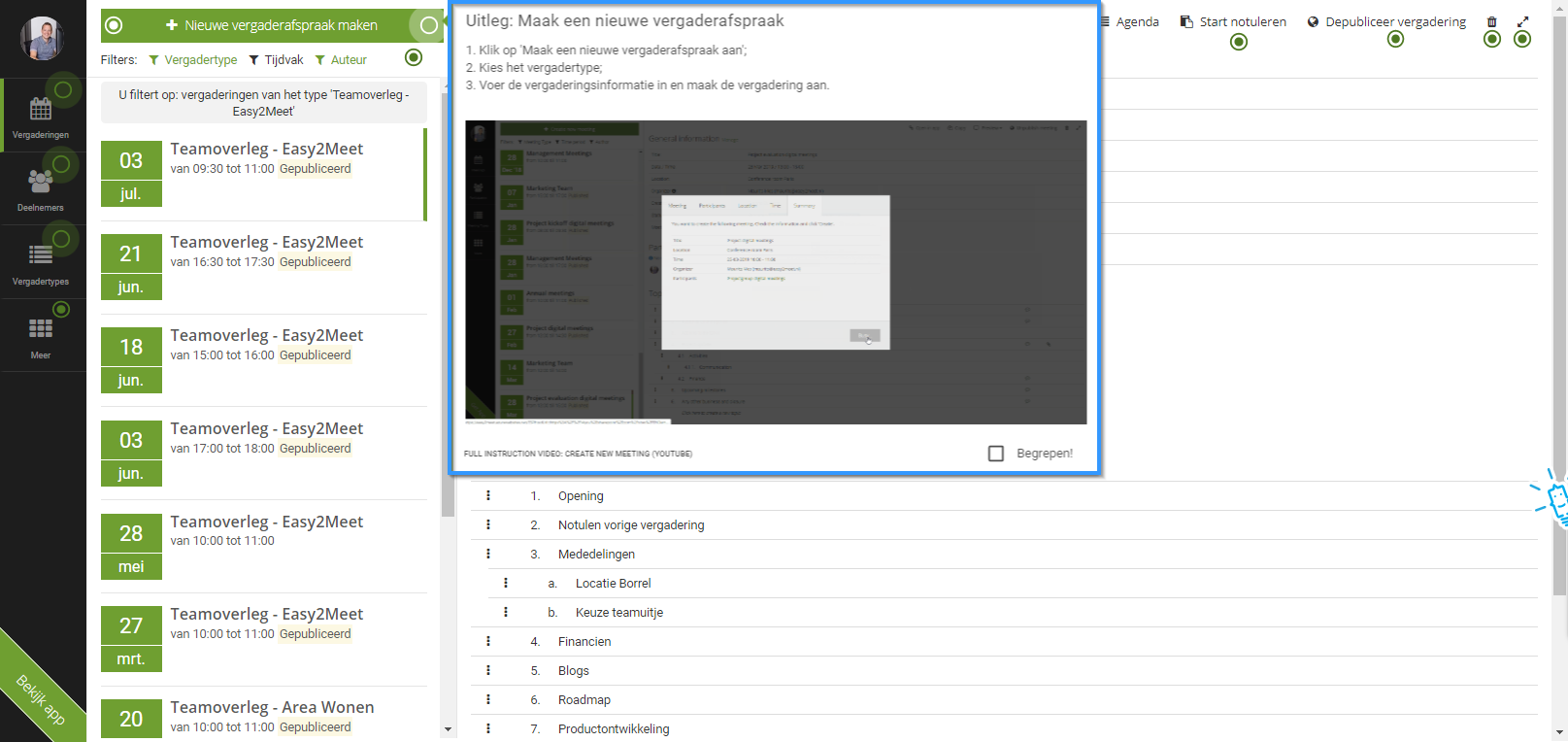
Task: Click Nieuwe vergaderafspraak maken button
Action: [x=271, y=25]
